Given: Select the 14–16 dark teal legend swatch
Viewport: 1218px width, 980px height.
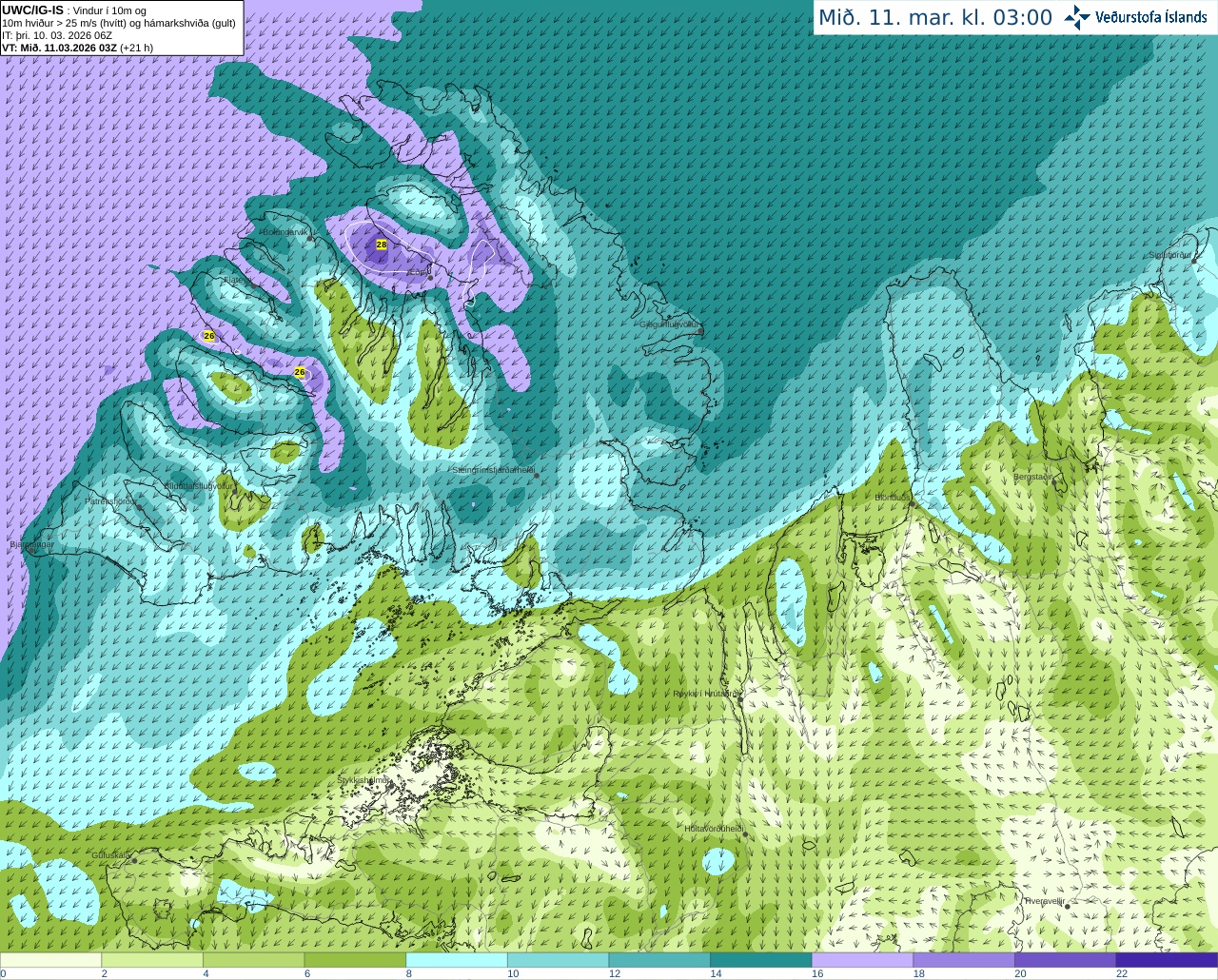Looking at the screenshot, I should pyautogui.click(x=761, y=960).
